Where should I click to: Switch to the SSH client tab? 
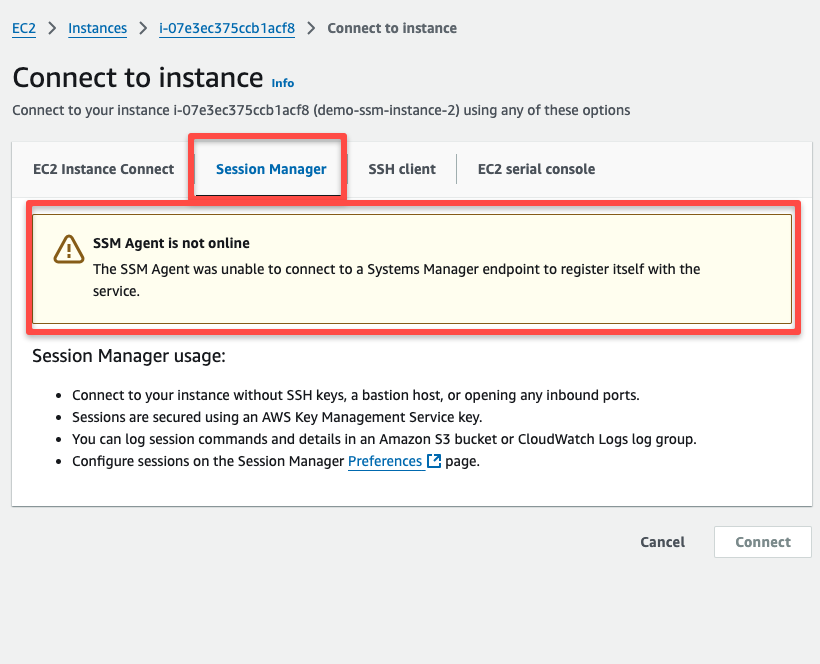(401, 169)
